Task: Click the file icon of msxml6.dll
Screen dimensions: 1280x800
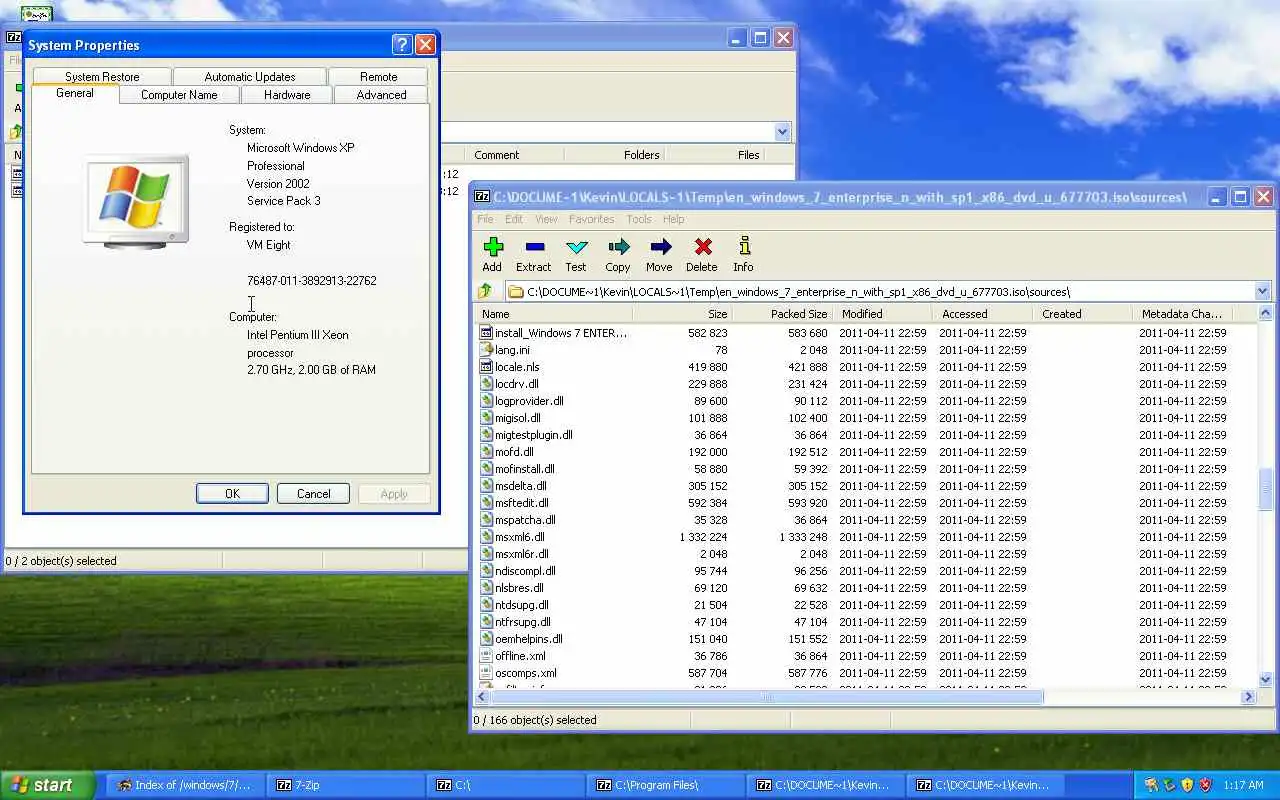Action: point(487,537)
